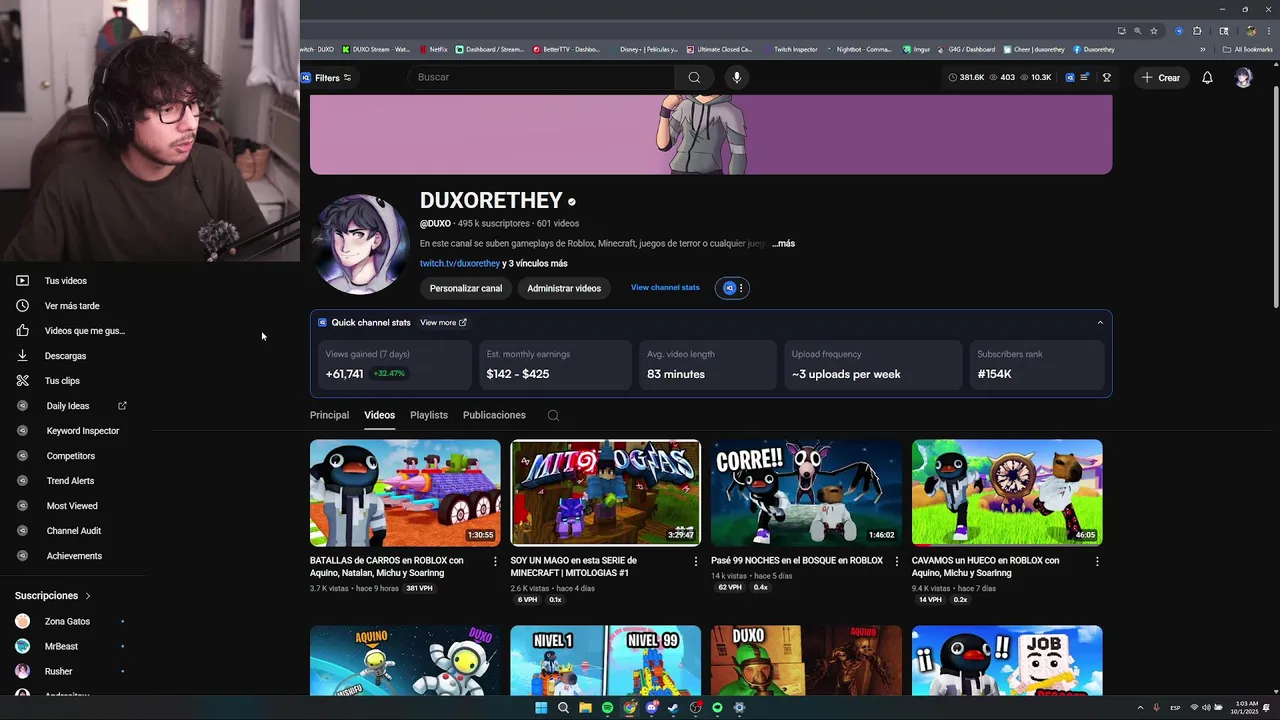Switch to the Playlists tab
This screenshot has width=1280, height=720.
tap(429, 415)
